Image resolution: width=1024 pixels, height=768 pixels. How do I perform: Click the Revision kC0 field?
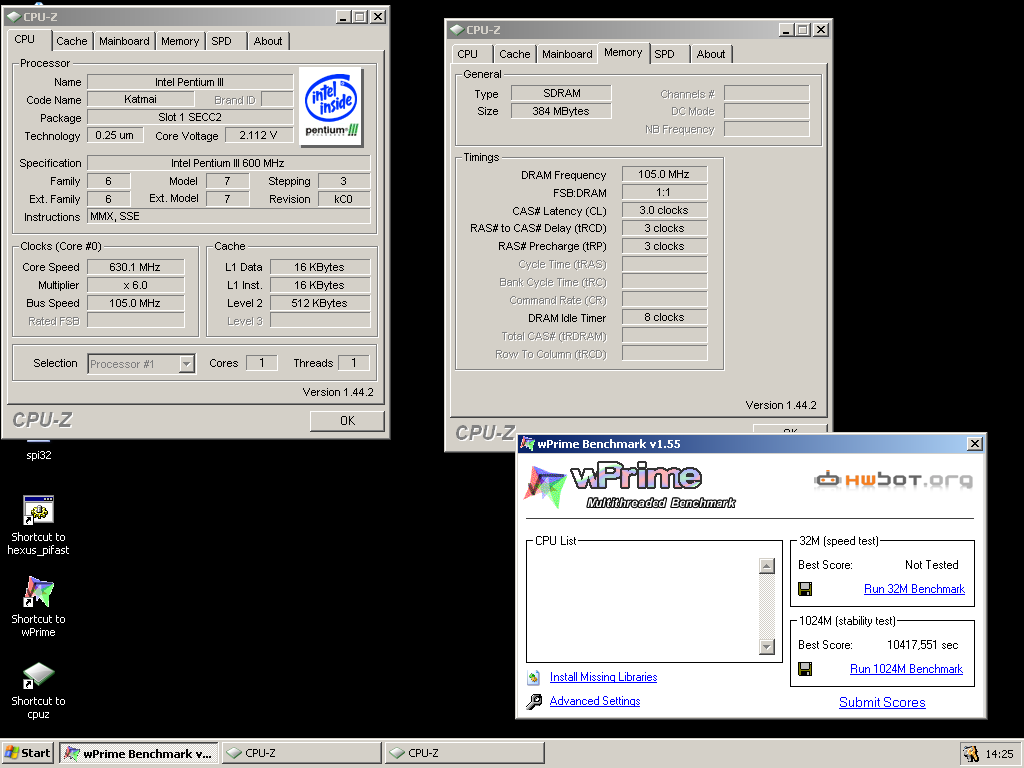[x=344, y=199]
